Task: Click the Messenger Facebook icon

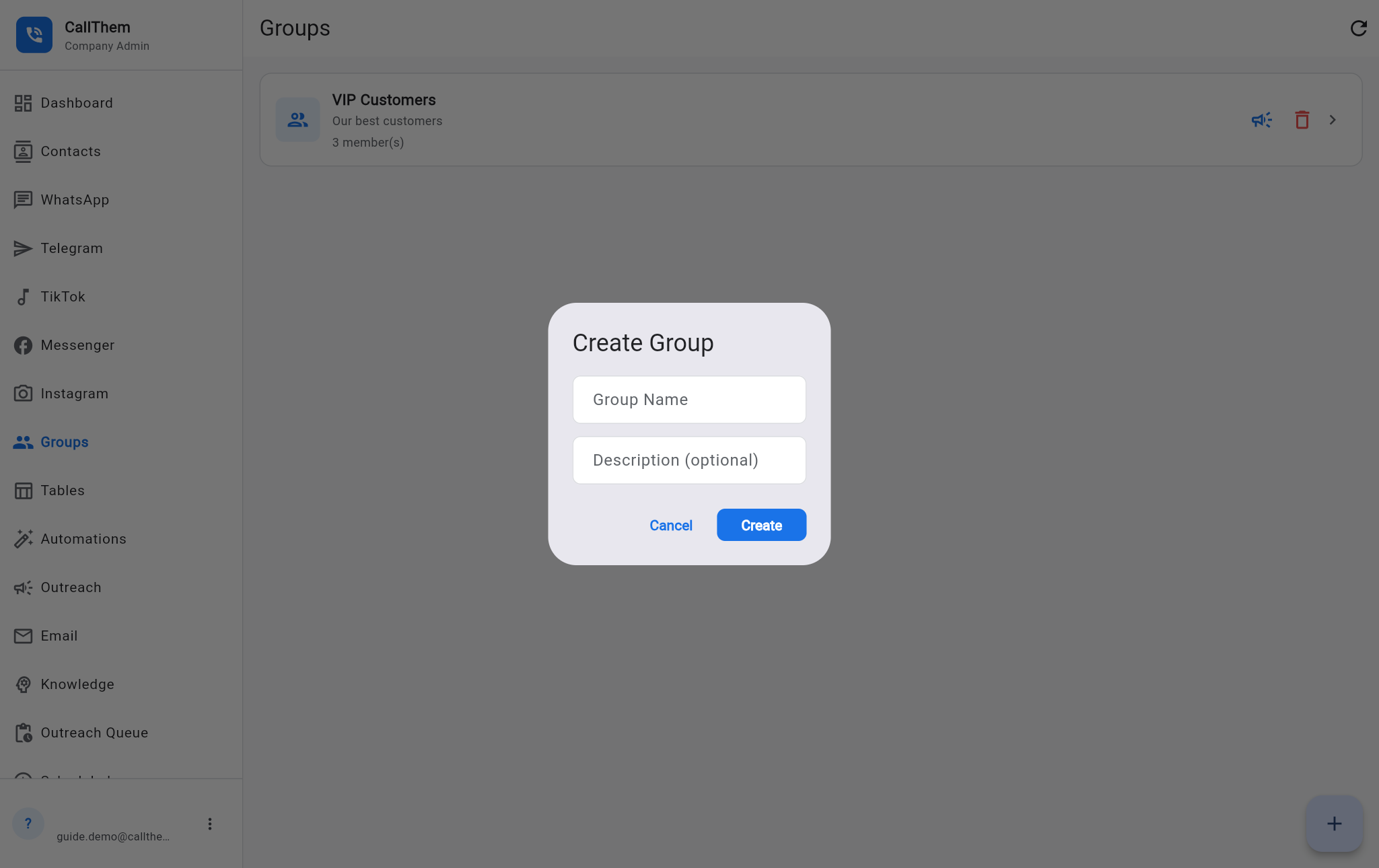Action: coord(23,345)
